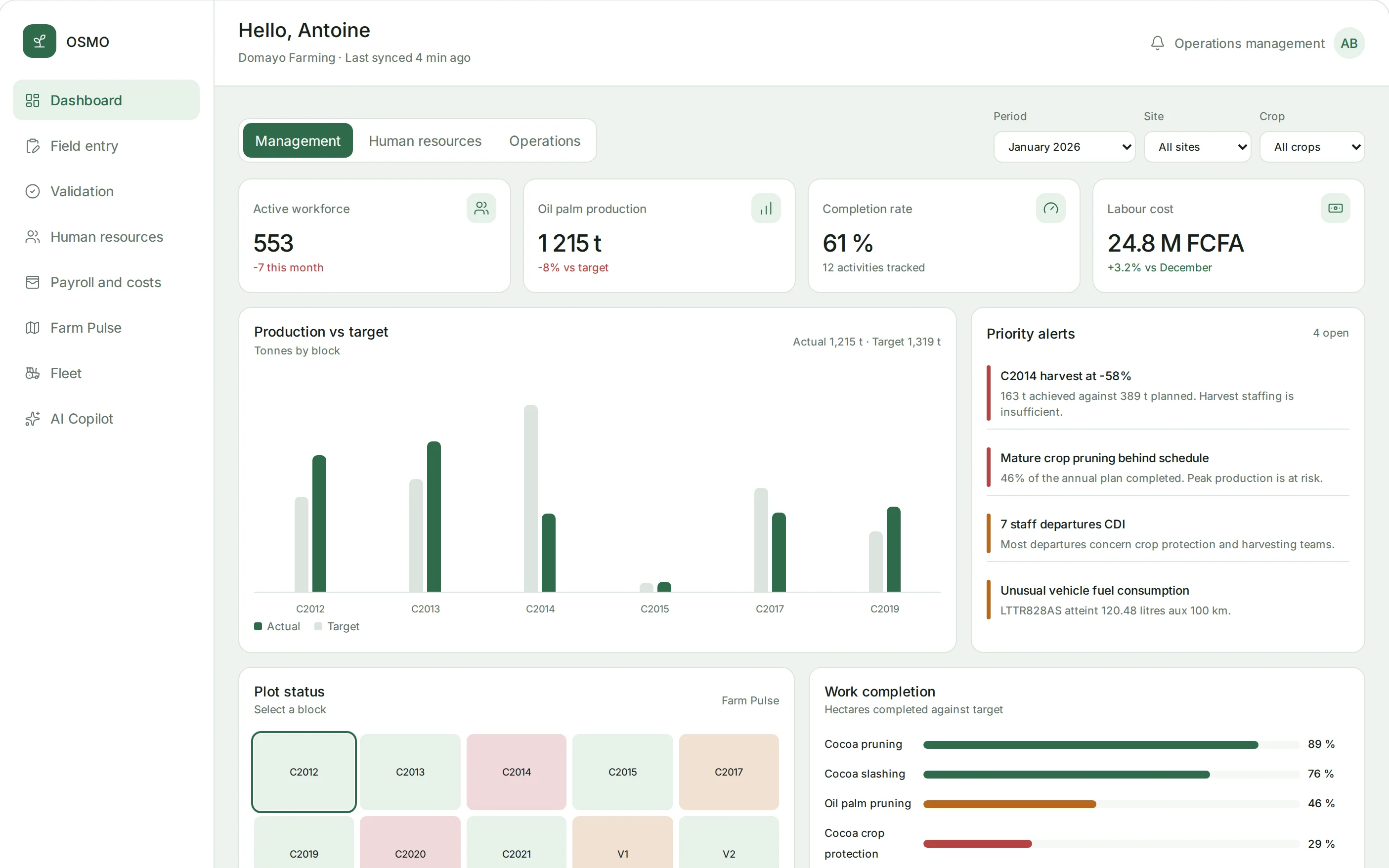
Task: Click the AI Copilot sparkle icon
Action: point(33,419)
